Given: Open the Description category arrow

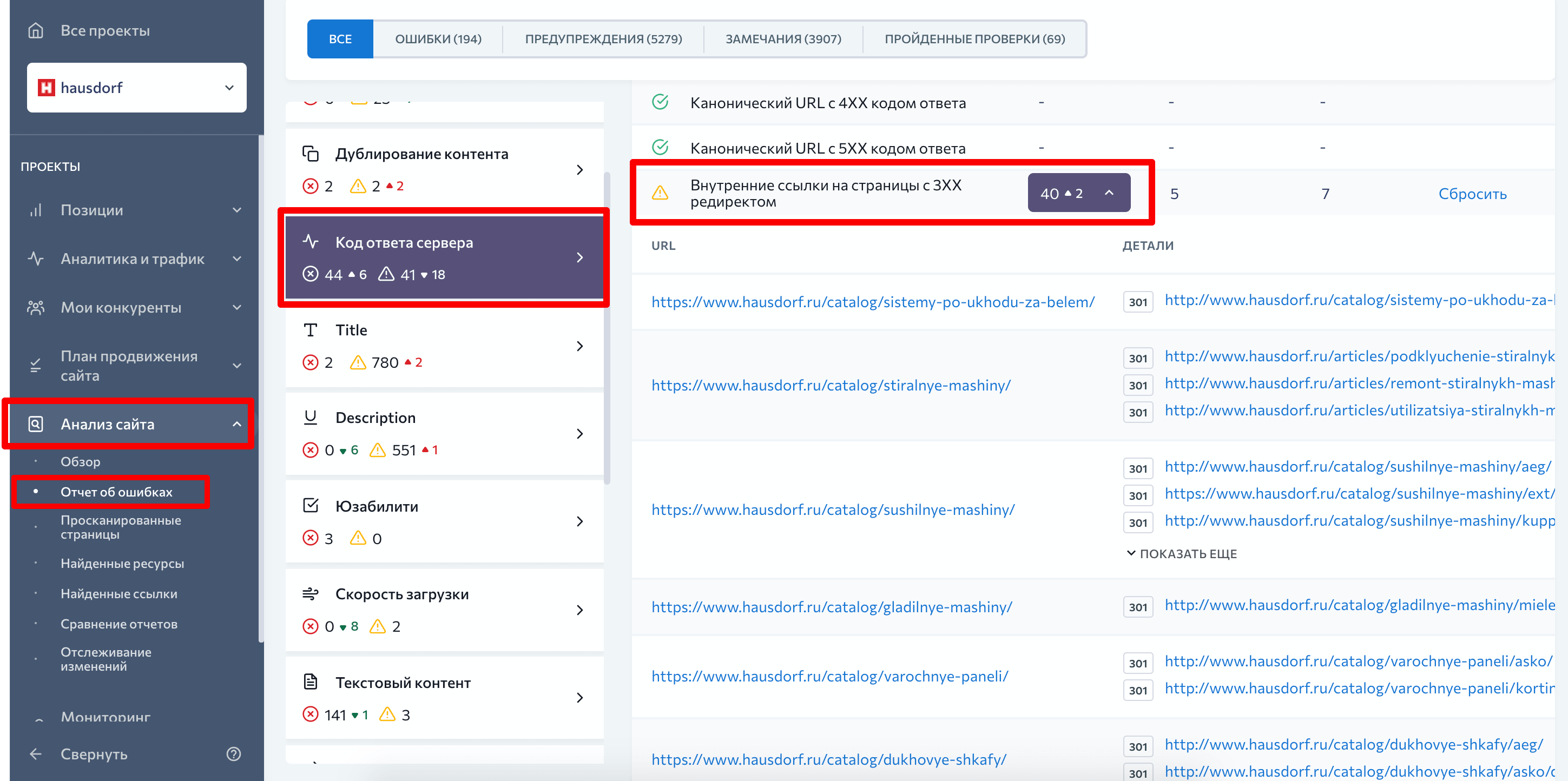Looking at the screenshot, I should point(579,434).
